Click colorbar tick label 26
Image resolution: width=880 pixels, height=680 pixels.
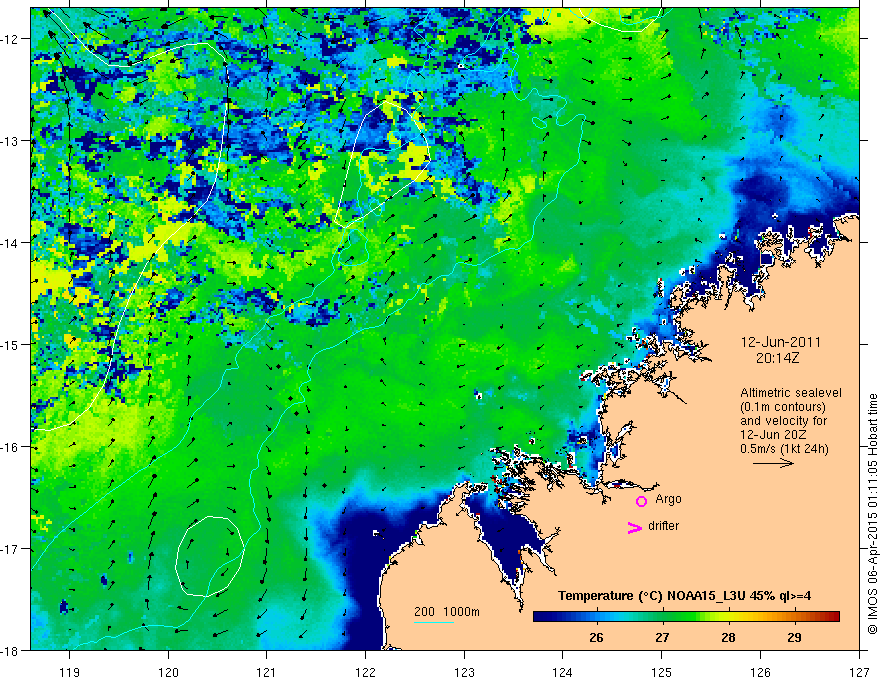(596, 638)
